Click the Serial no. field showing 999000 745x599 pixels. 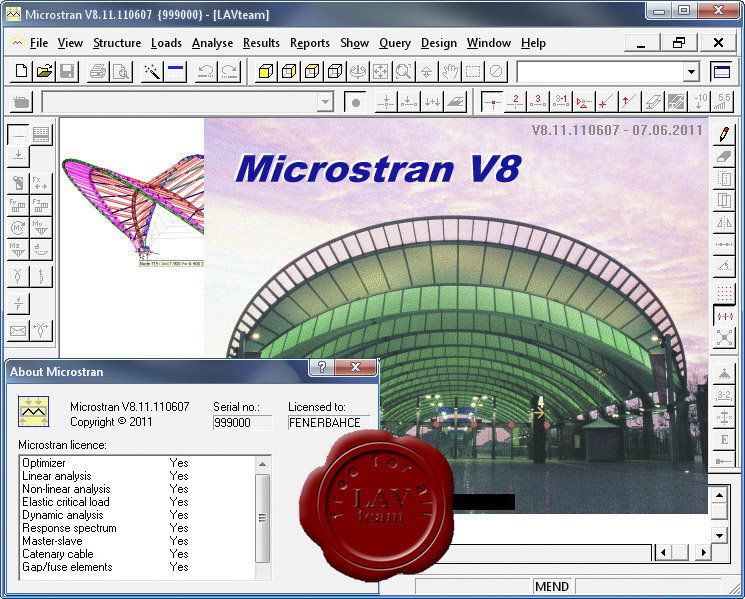[x=242, y=423]
